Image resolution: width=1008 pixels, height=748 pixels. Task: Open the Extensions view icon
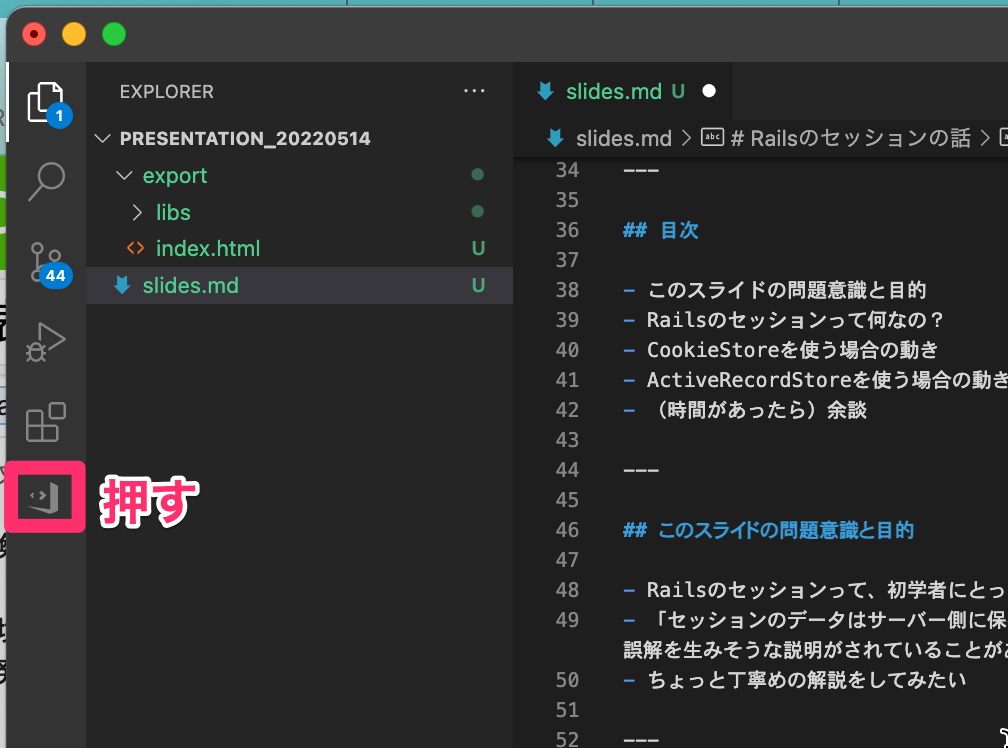tap(46, 422)
